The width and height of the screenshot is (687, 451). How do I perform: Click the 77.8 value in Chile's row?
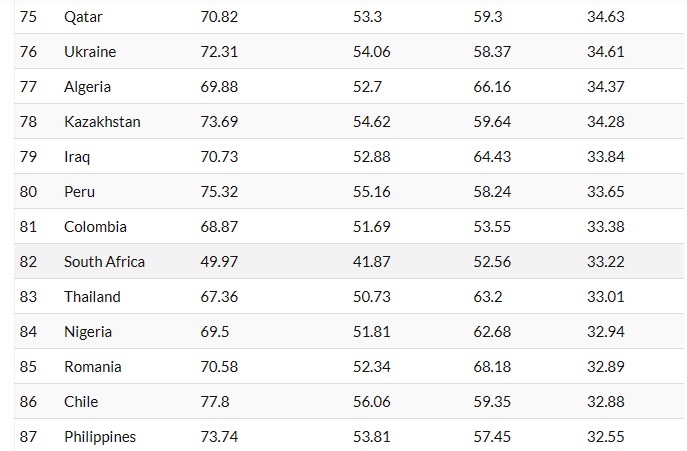(215, 402)
